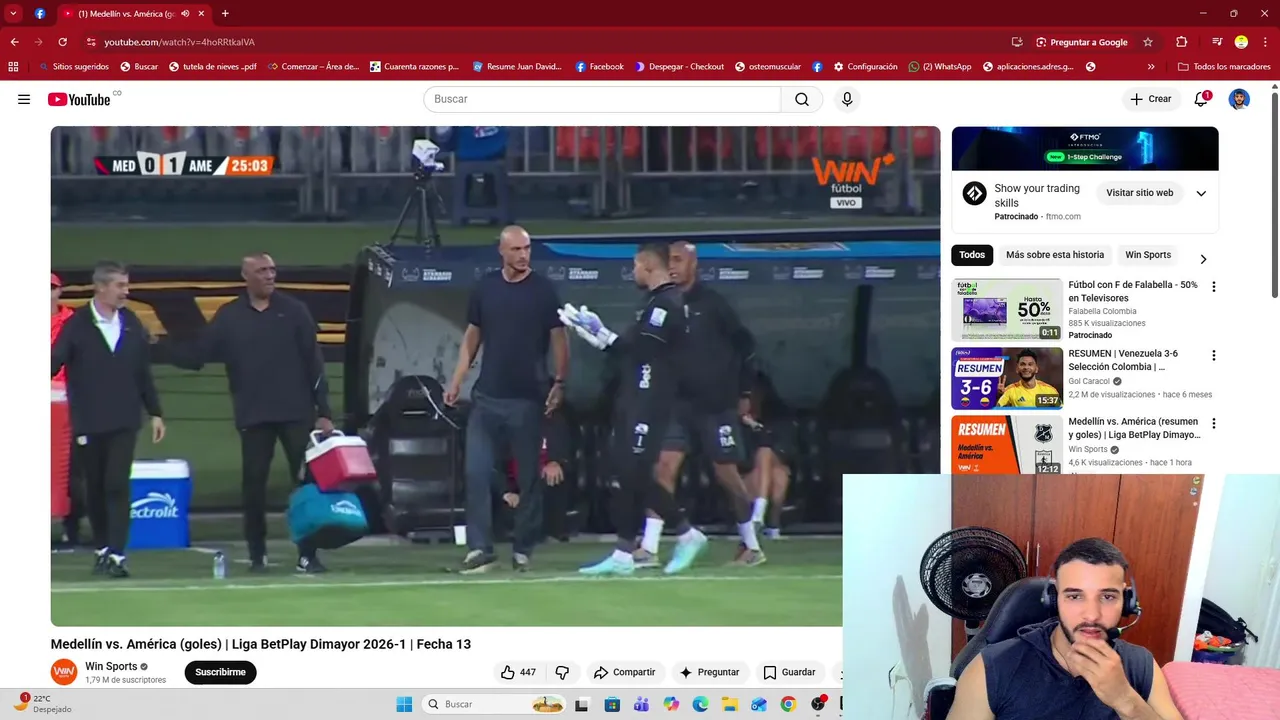Open the bookmarks apps grid icon
Image resolution: width=1280 pixels, height=720 pixels.
13,67
